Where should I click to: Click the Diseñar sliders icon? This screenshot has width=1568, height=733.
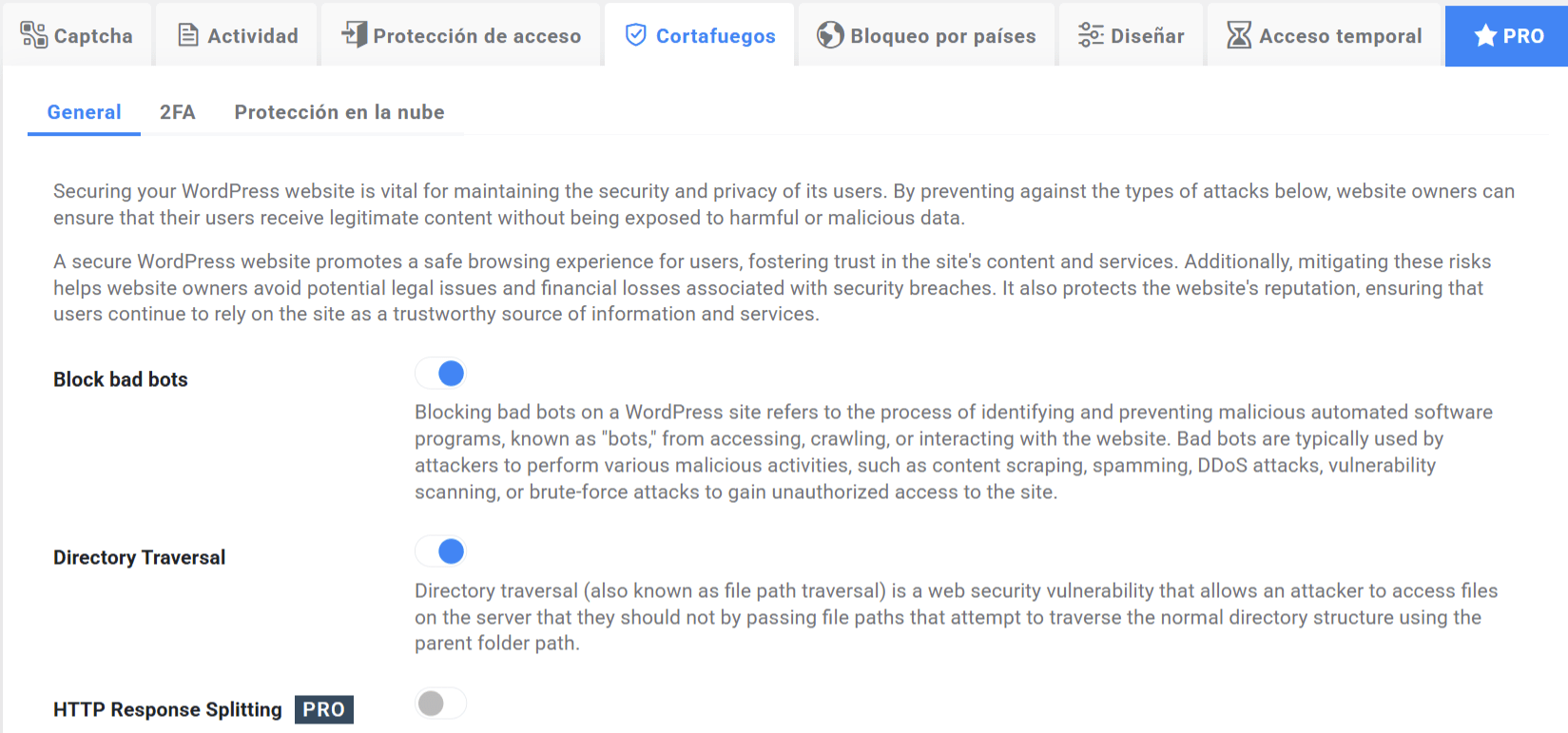1091,35
